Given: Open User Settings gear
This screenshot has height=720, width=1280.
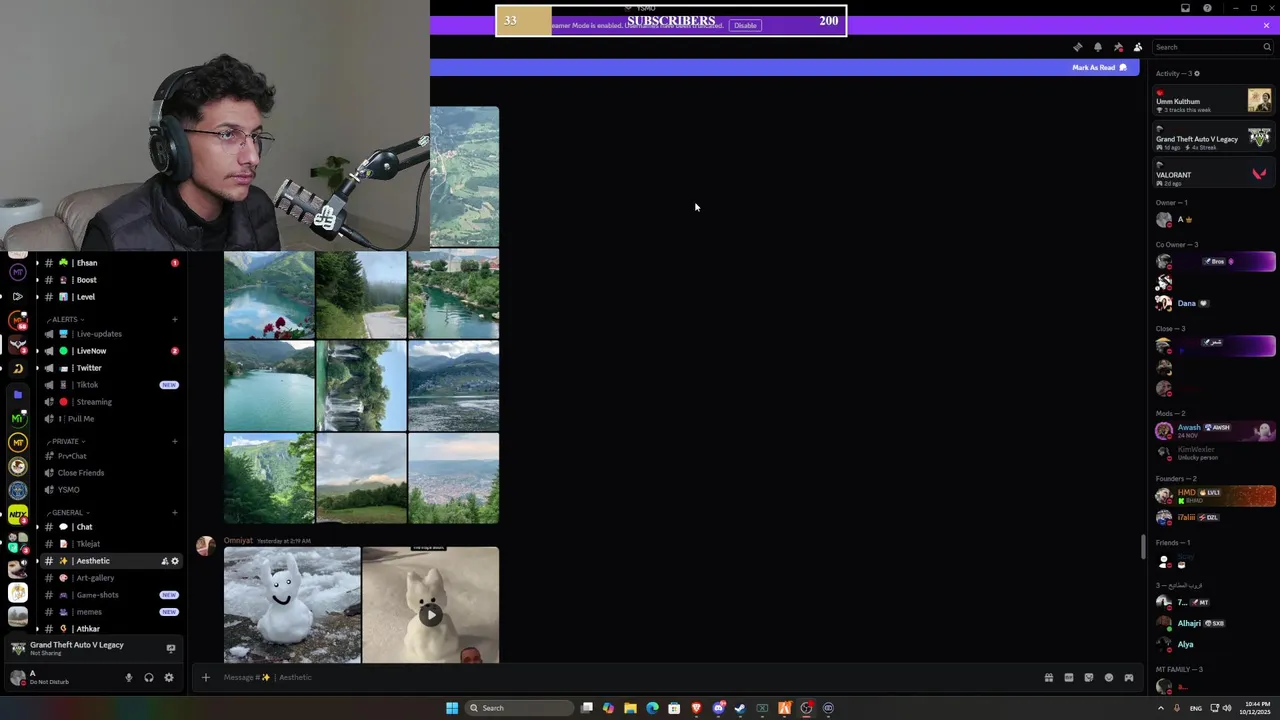Looking at the screenshot, I should tap(169, 678).
